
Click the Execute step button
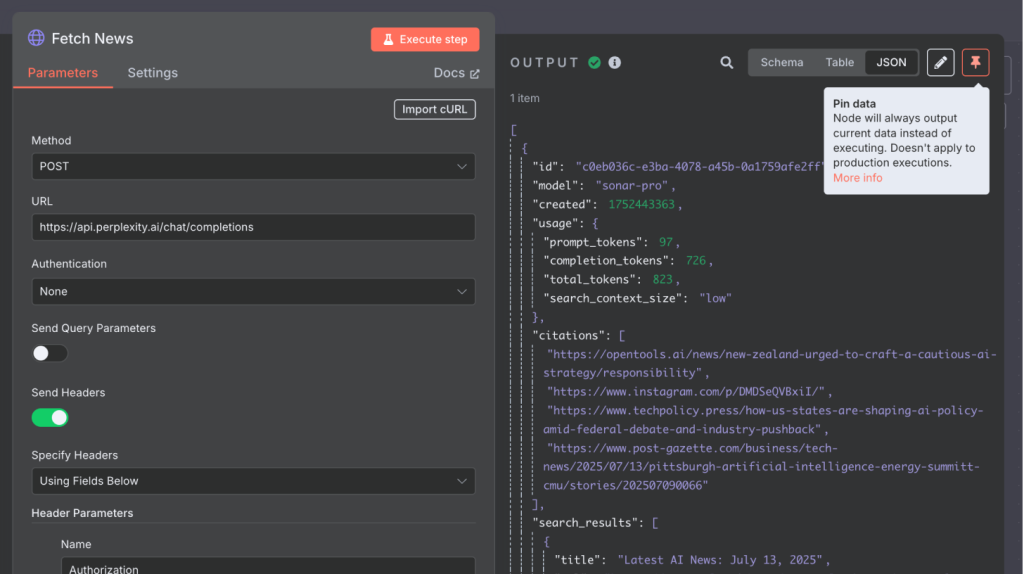(x=425, y=39)
